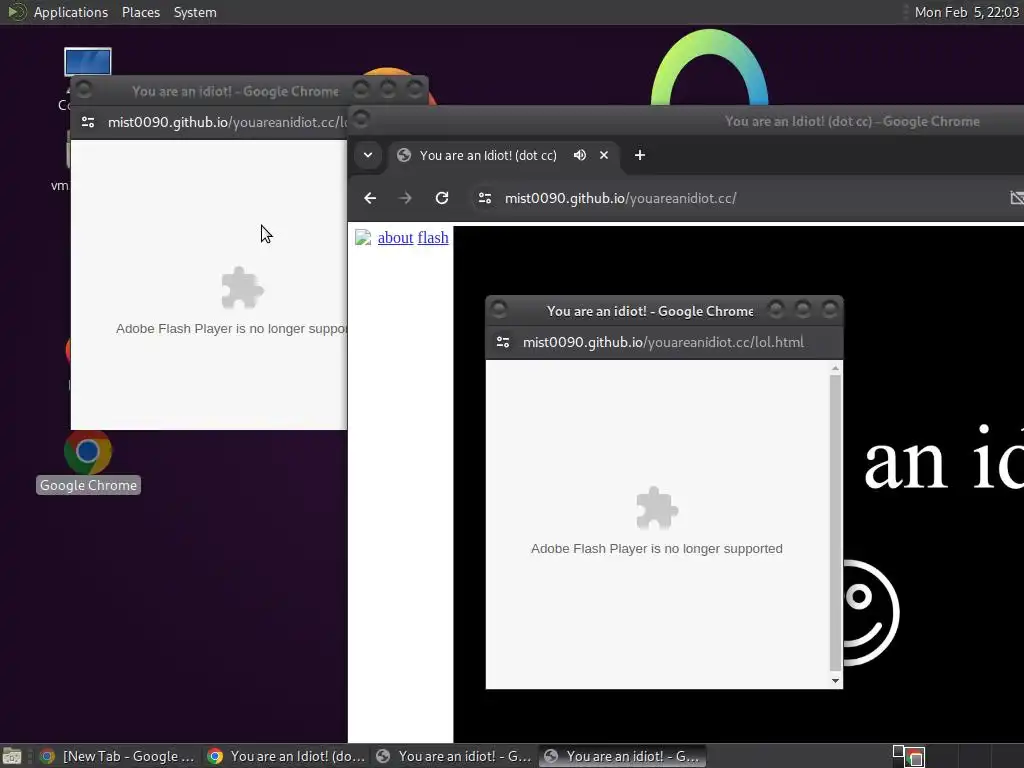Click the 'about' link
1024x768 pixels.
(x=395, y=238)
